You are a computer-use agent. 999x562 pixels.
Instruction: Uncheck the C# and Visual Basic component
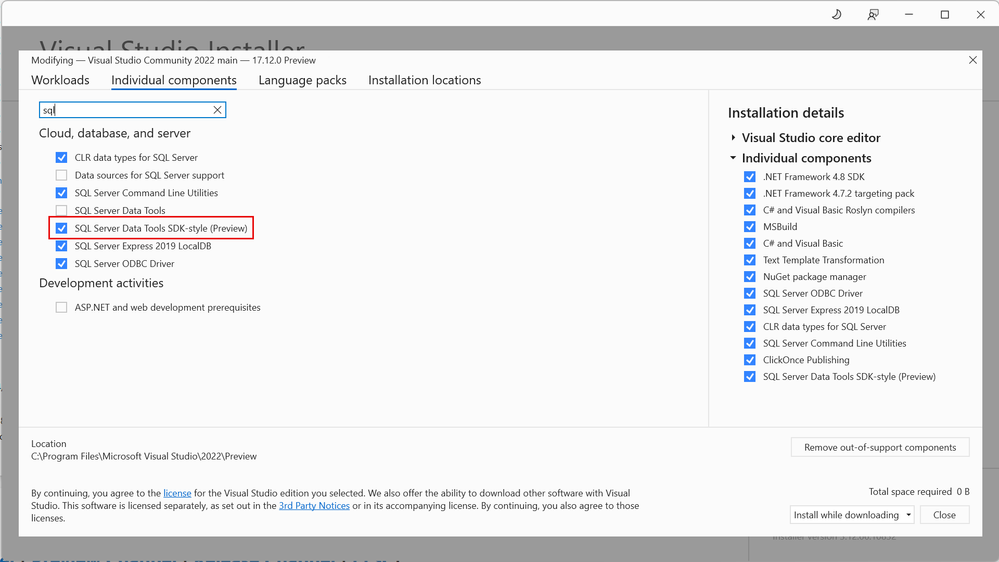click(750, 243)
